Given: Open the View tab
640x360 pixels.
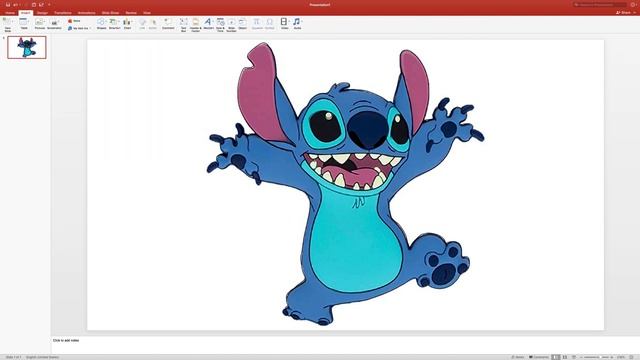Looking at the screenshot, I should (147, 13).
